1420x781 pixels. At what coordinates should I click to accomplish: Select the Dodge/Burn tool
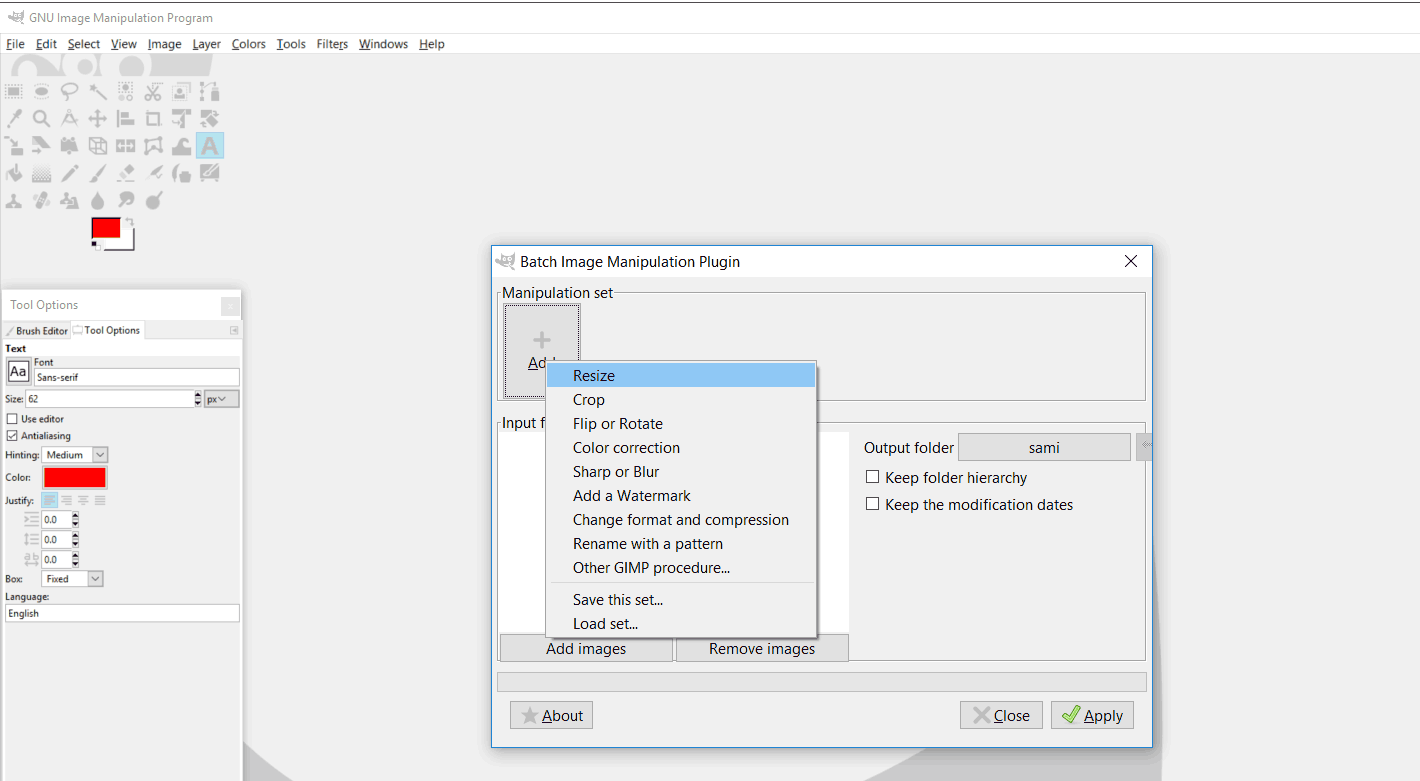(x=153, y=200)
